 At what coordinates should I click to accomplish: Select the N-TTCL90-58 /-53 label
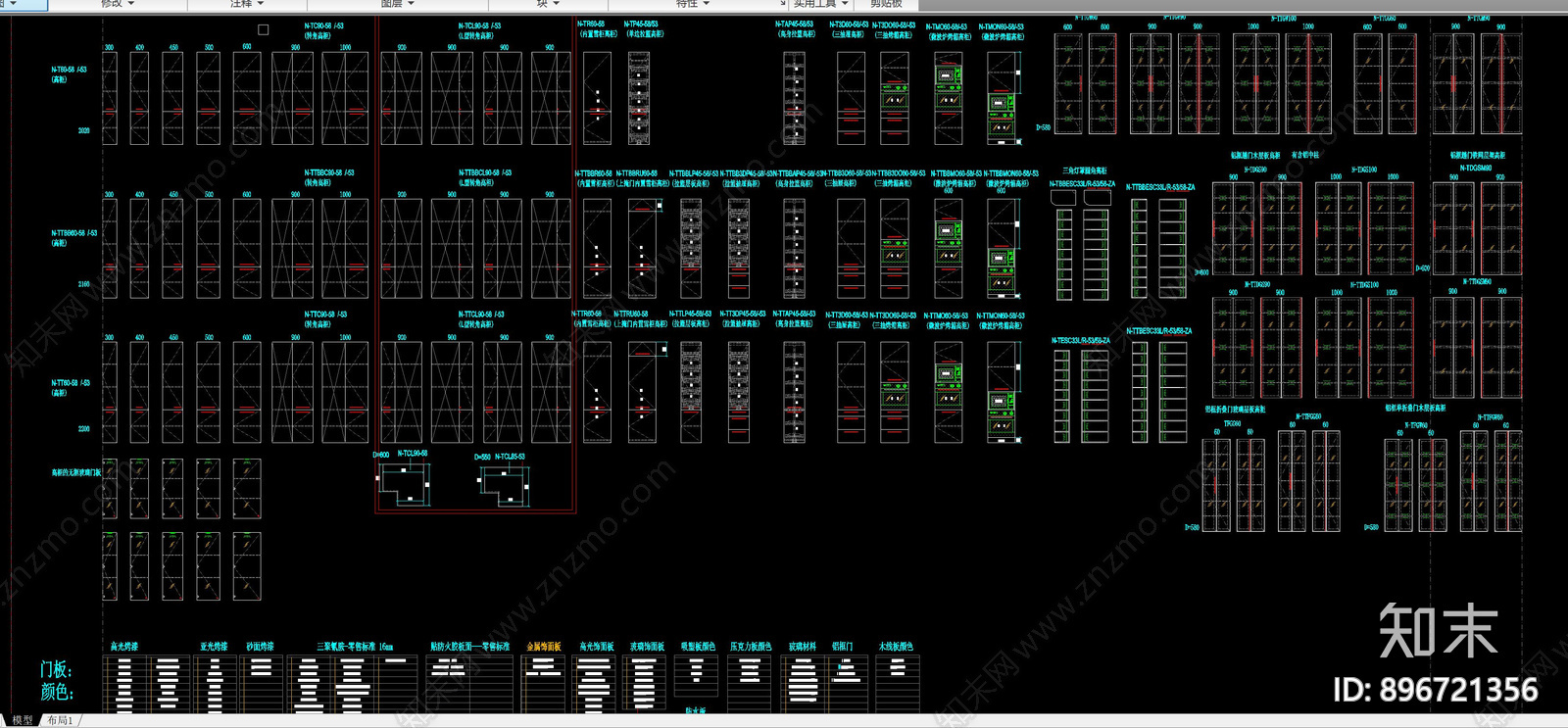point(482,315)
